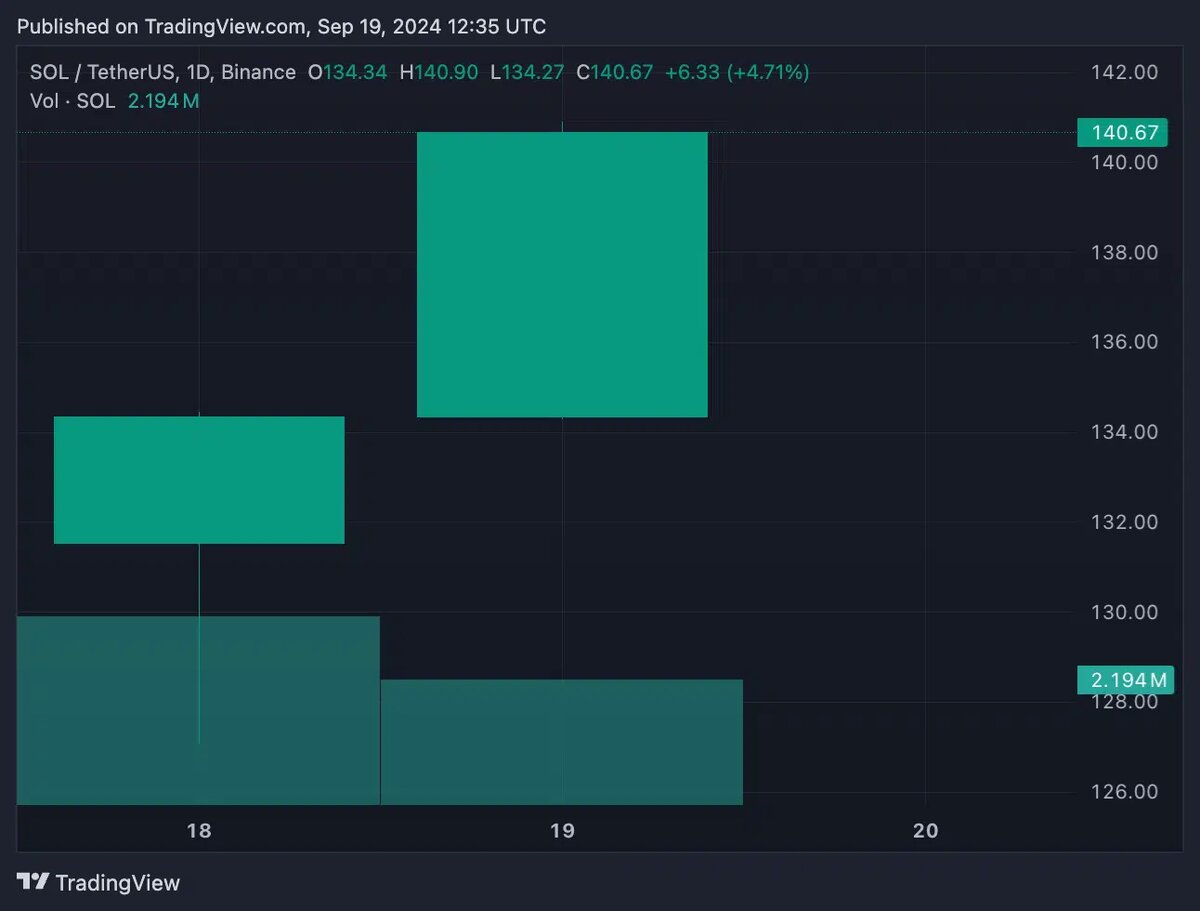Click the 2.194 M volume tag
The image size is (1200, 911).
tap(1125, 681)
